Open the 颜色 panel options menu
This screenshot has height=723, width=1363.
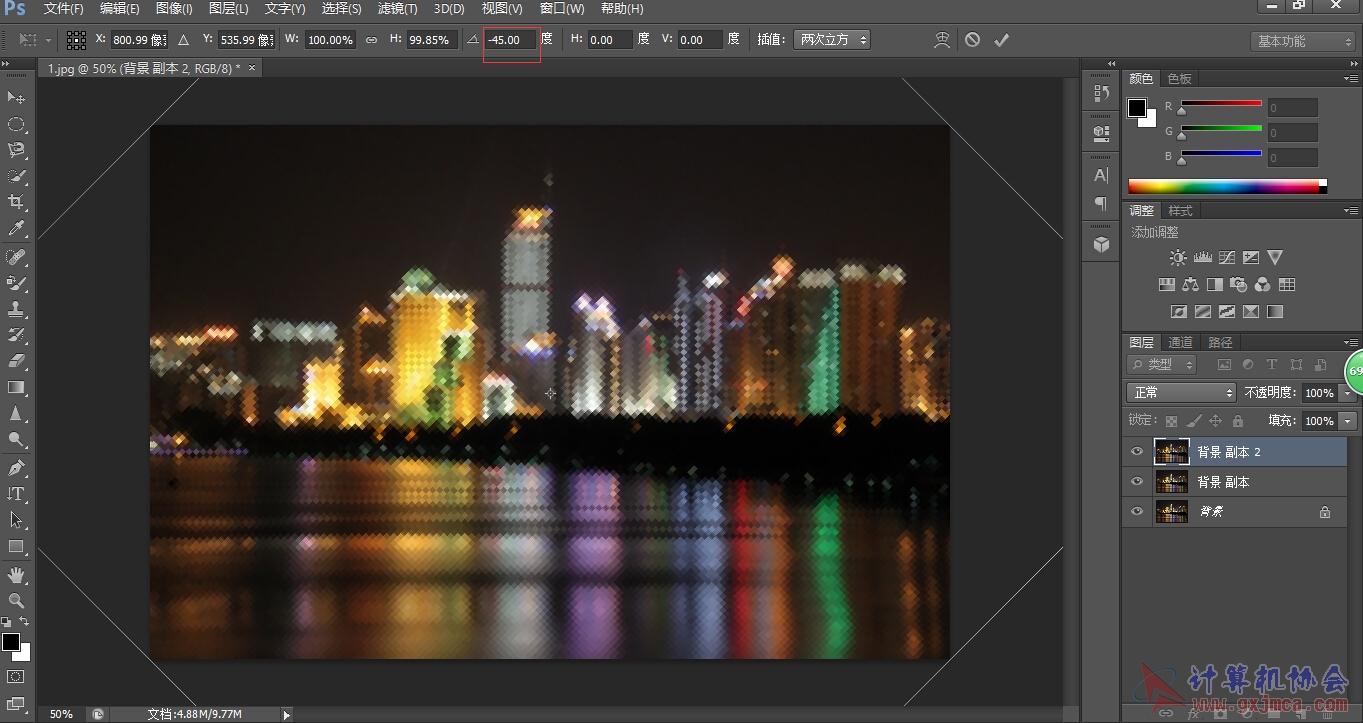pyautogui.click(x=1351, y=78)
